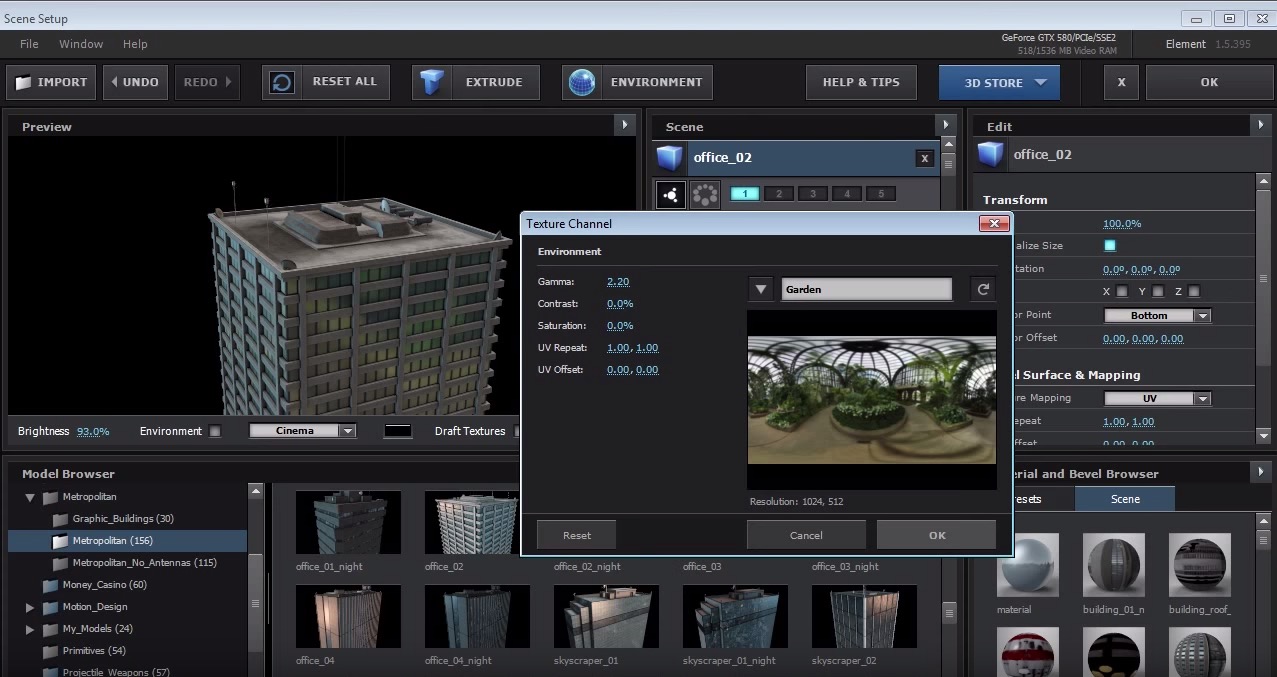This screenshot has height=677, width=1277.
Task: Select the Reset All tool
Action: (x=325, y=82)
